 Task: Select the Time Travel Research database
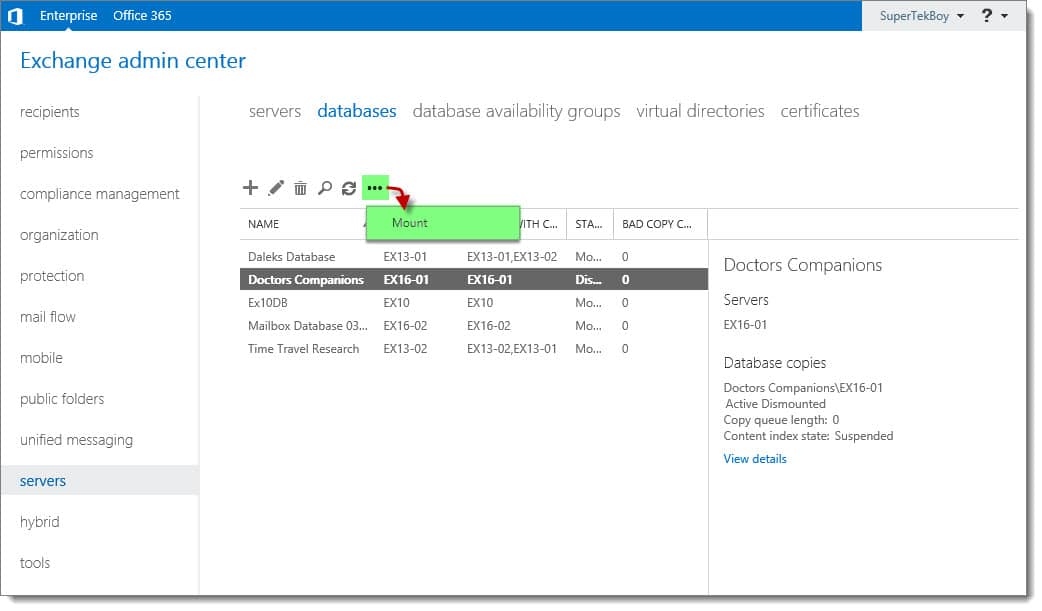pyautogui.click(x=303, y=348)
